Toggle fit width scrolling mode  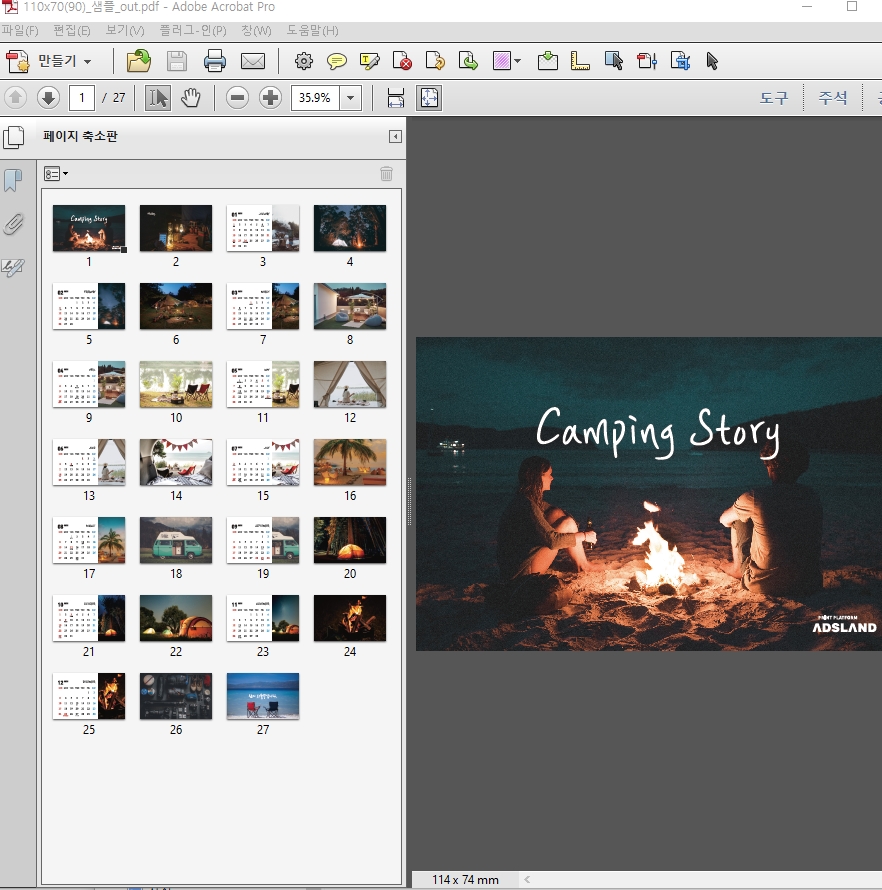396,98
